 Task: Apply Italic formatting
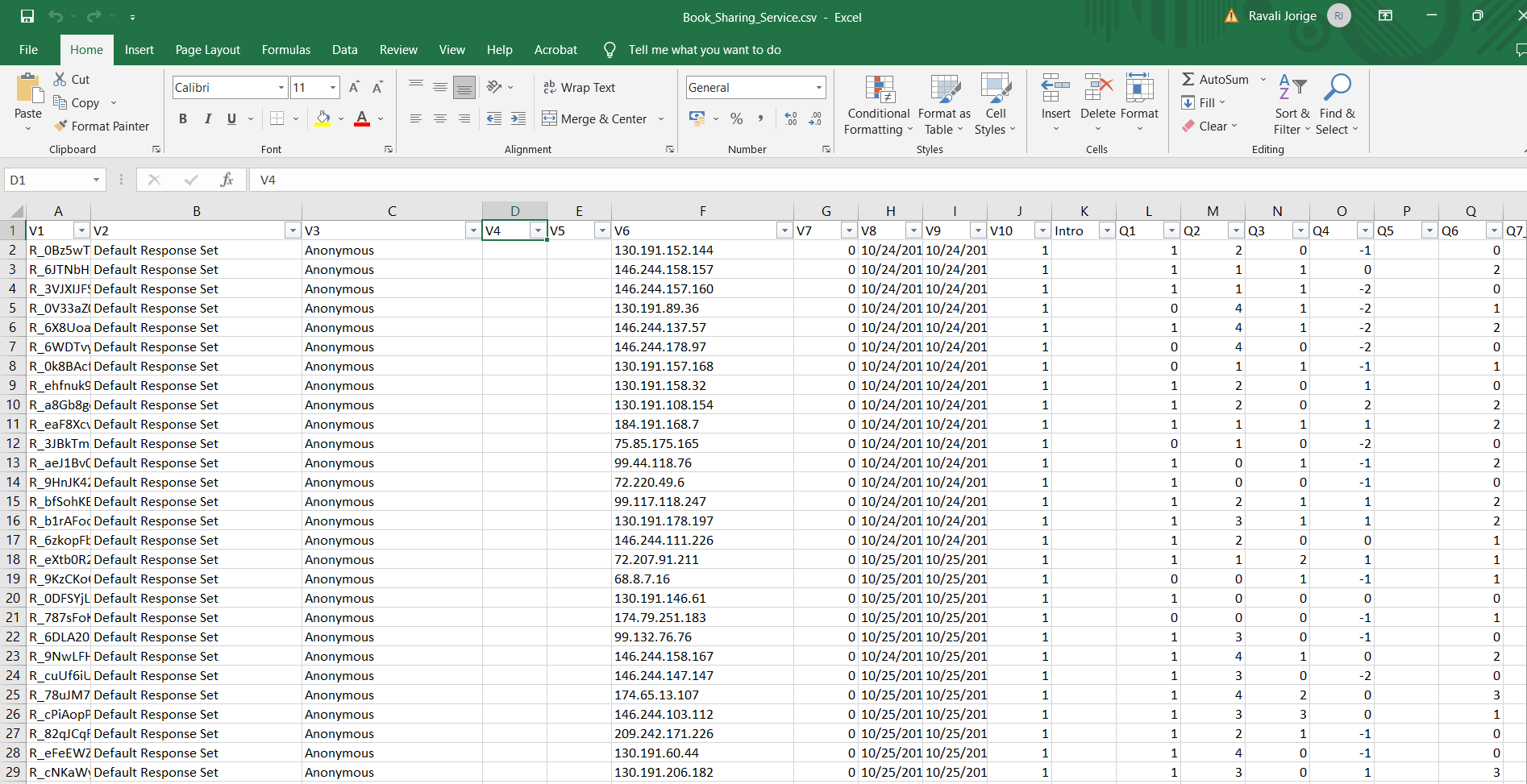click(x=207, y=118)
